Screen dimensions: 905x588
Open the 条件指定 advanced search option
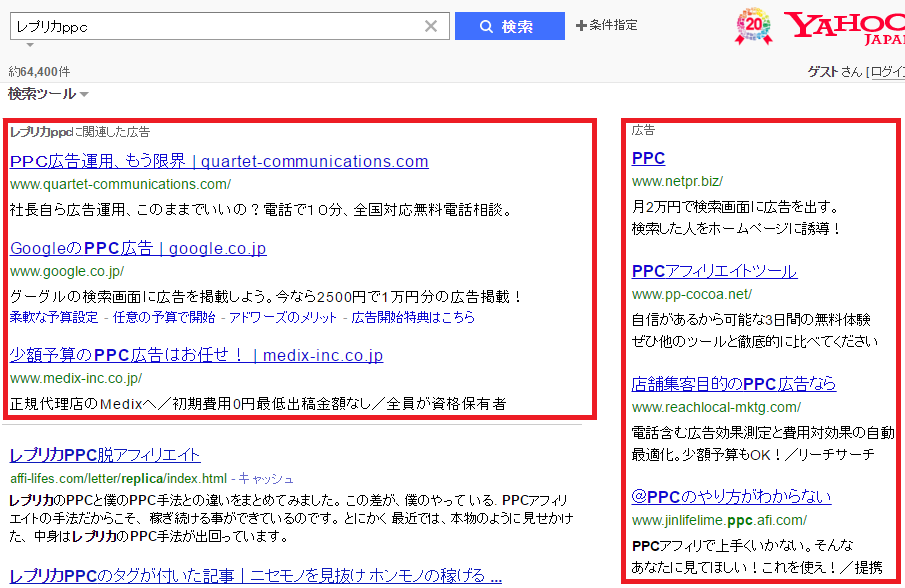click(607, 25)
